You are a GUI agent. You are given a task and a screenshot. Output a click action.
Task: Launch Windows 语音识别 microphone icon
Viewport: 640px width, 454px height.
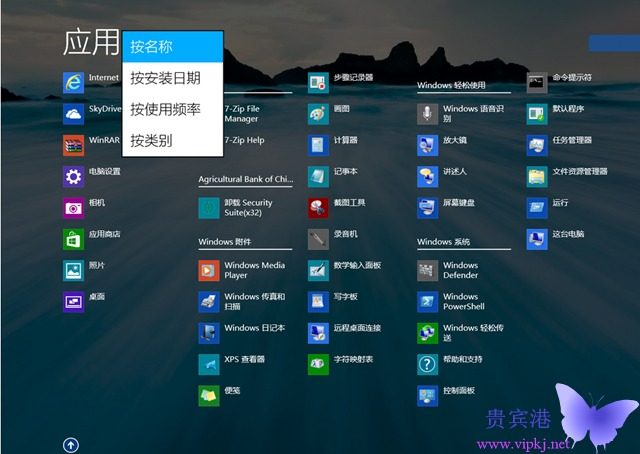[x=428, y=114]
